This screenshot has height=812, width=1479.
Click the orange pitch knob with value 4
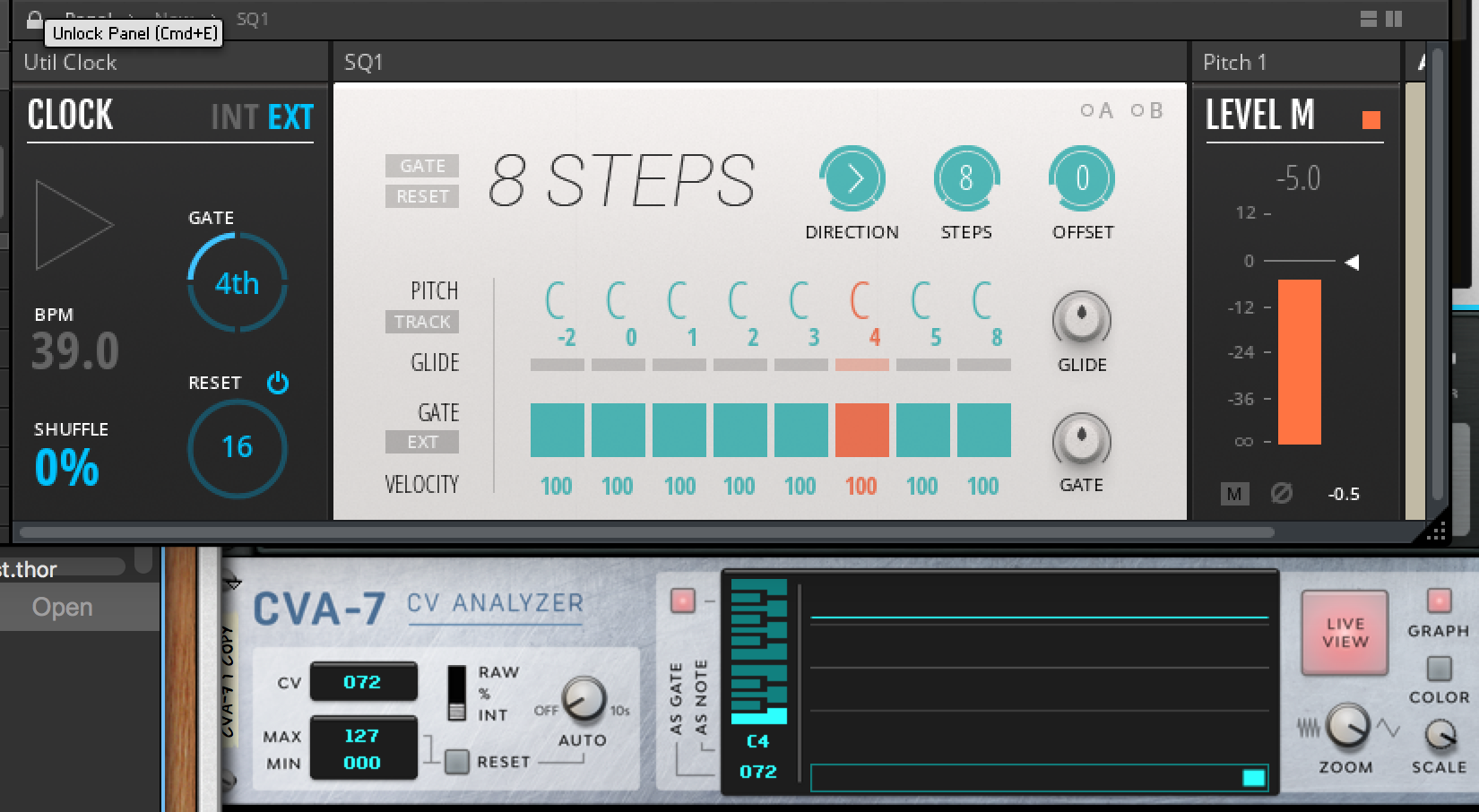pyautogui.click(x=861, y=300)
